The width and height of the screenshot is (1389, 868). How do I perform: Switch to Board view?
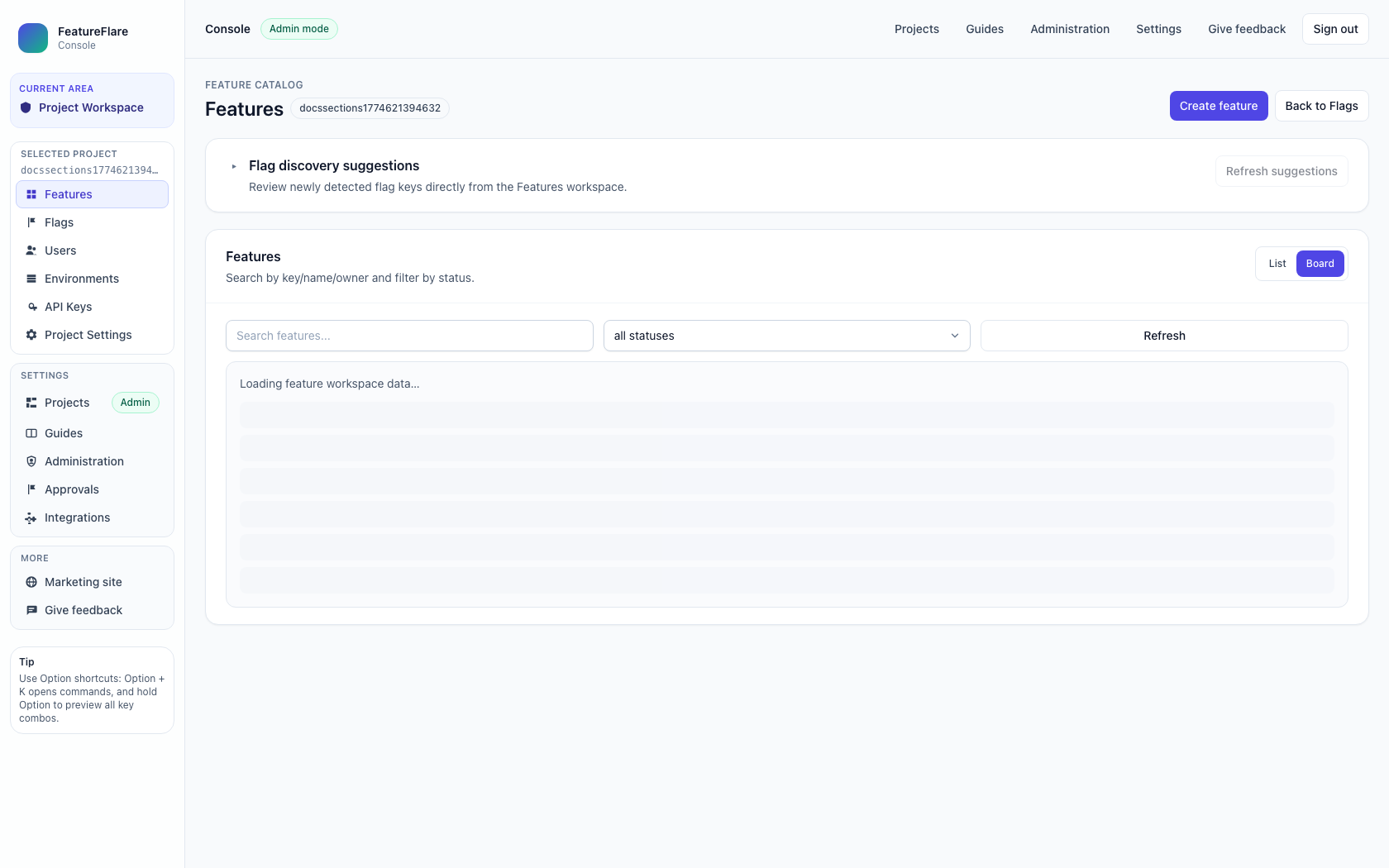click(x=1320, y=264)
